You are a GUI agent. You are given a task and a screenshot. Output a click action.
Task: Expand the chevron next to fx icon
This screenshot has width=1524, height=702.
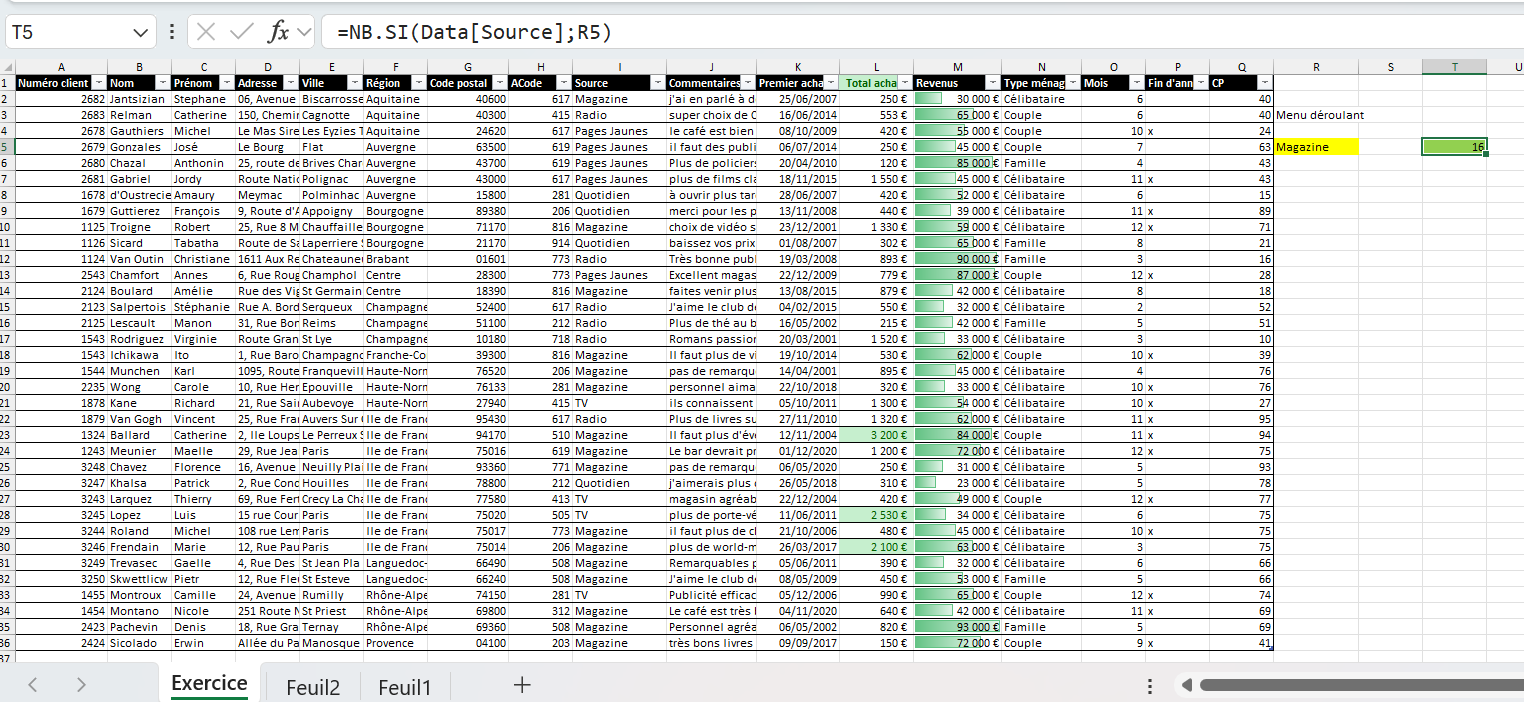pyautogui.click(x=303, y=32)
